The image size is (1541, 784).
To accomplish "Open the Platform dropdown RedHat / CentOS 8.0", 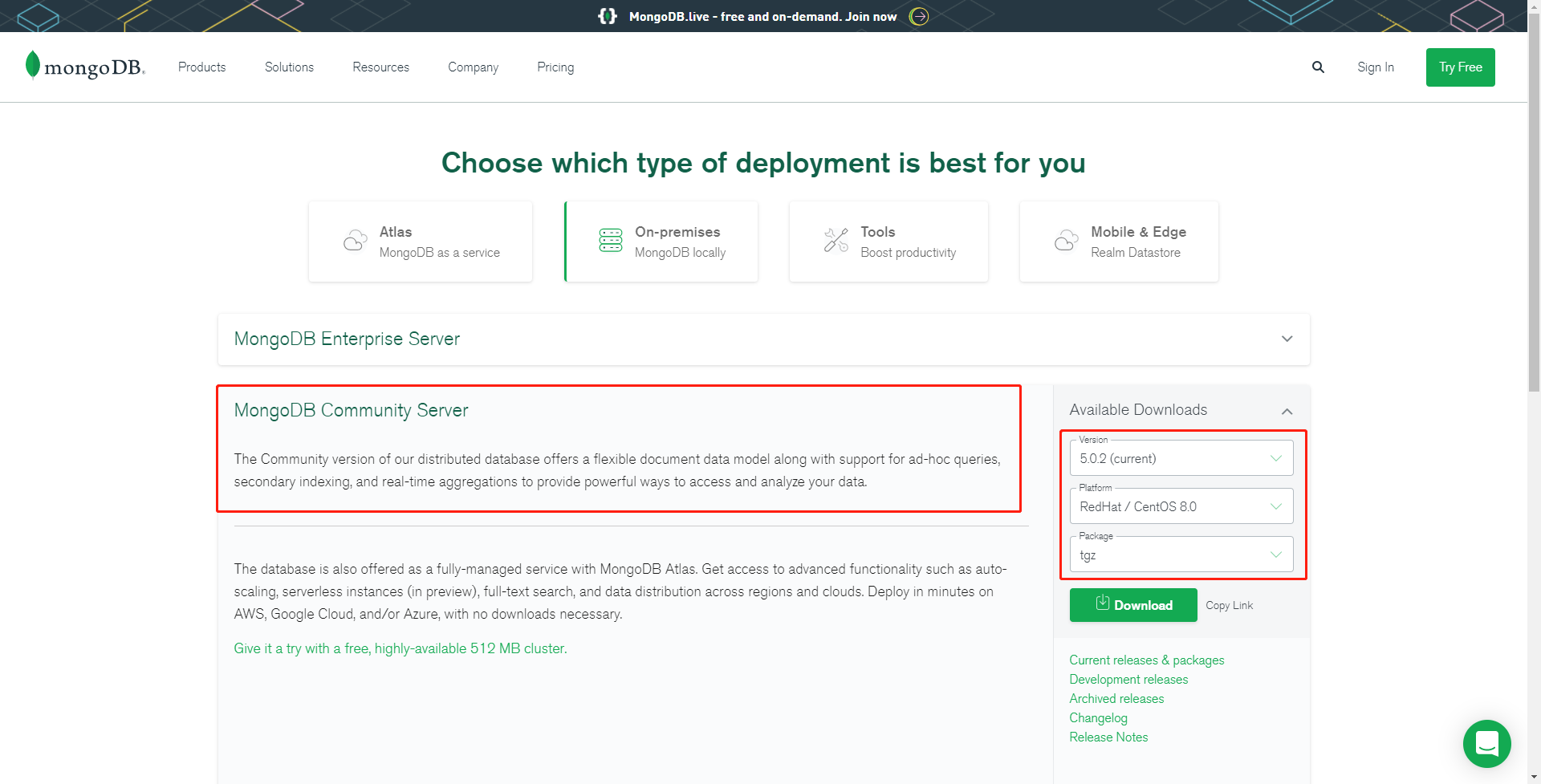I will 1181,507.
